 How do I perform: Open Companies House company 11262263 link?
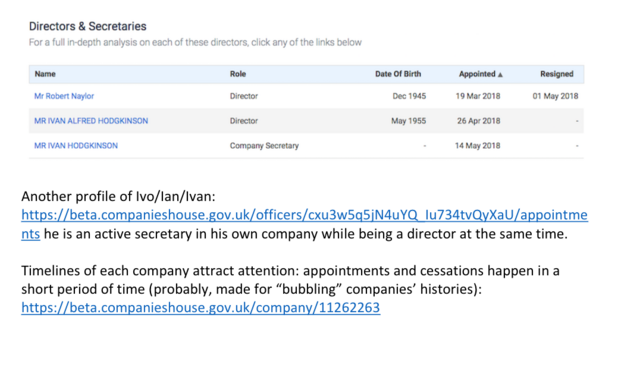pos(200,308)
